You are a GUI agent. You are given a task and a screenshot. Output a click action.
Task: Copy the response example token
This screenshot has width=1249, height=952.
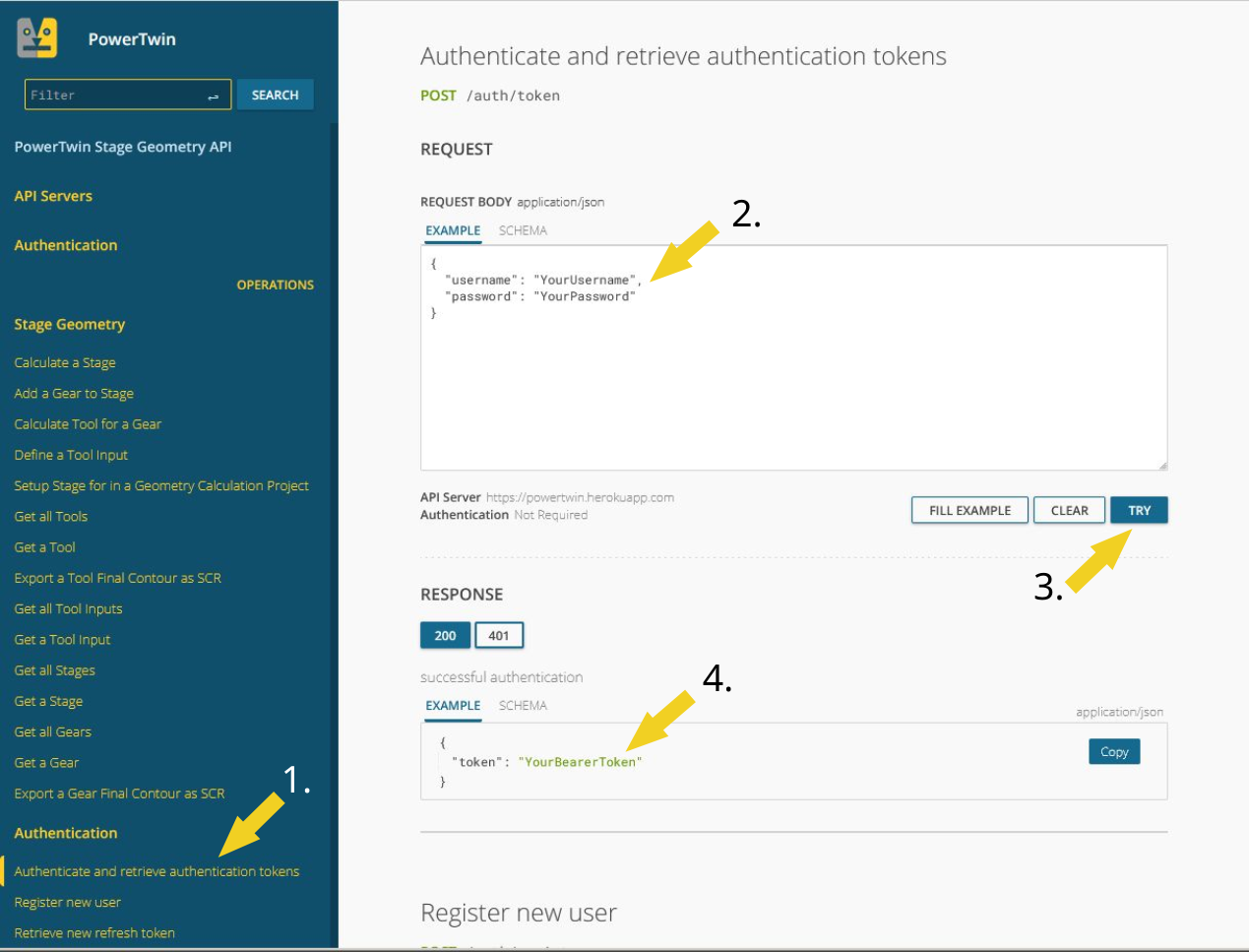tap(1113, 751)
